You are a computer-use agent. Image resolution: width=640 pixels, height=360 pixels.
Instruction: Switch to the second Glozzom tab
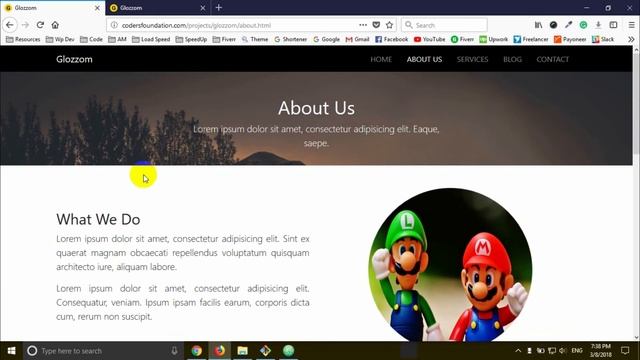(158, 8)
